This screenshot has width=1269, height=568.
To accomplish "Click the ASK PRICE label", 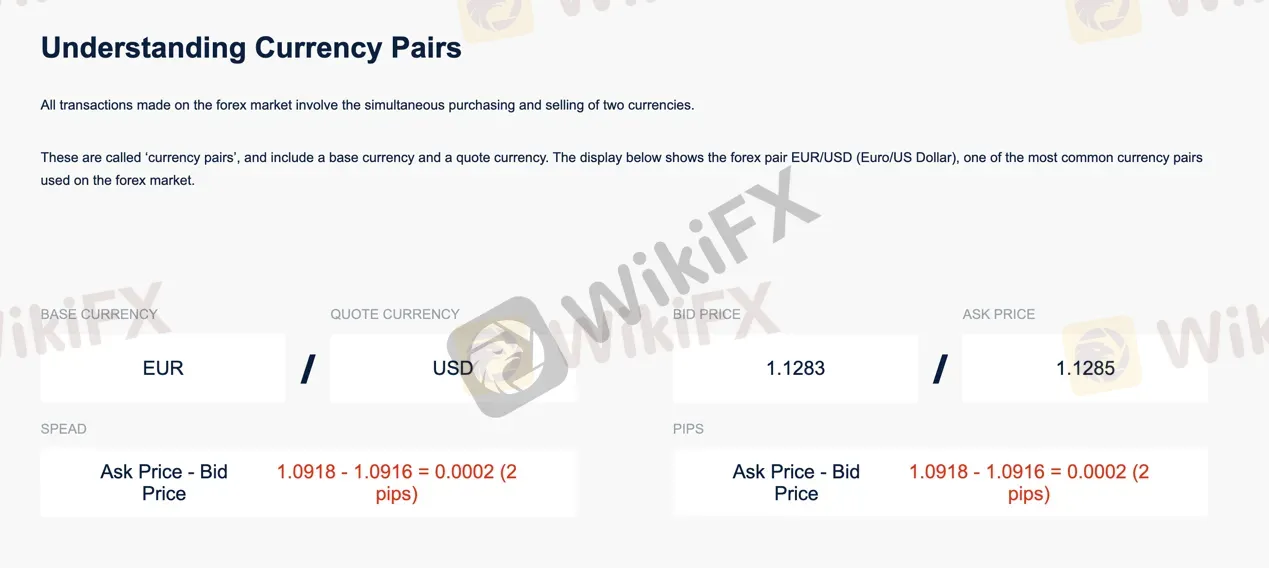I will pyautogui.click(x=999, y=314).
